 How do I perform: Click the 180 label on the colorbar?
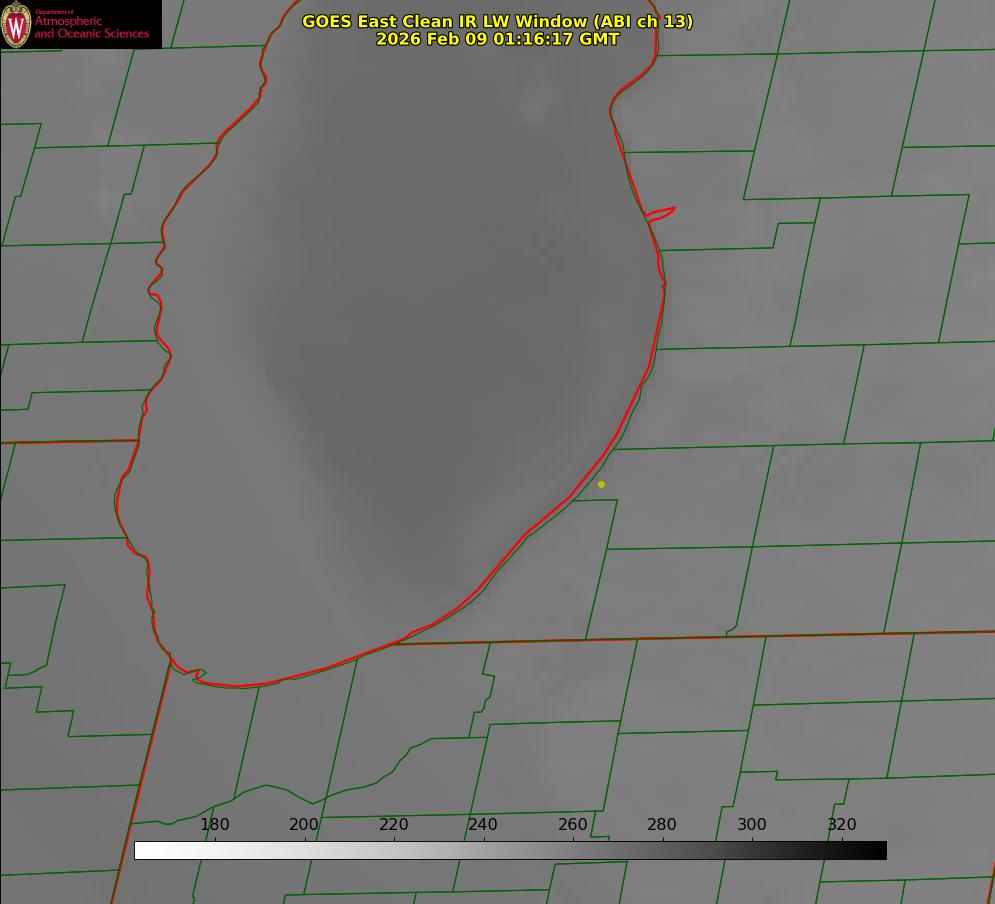[215, 824]
